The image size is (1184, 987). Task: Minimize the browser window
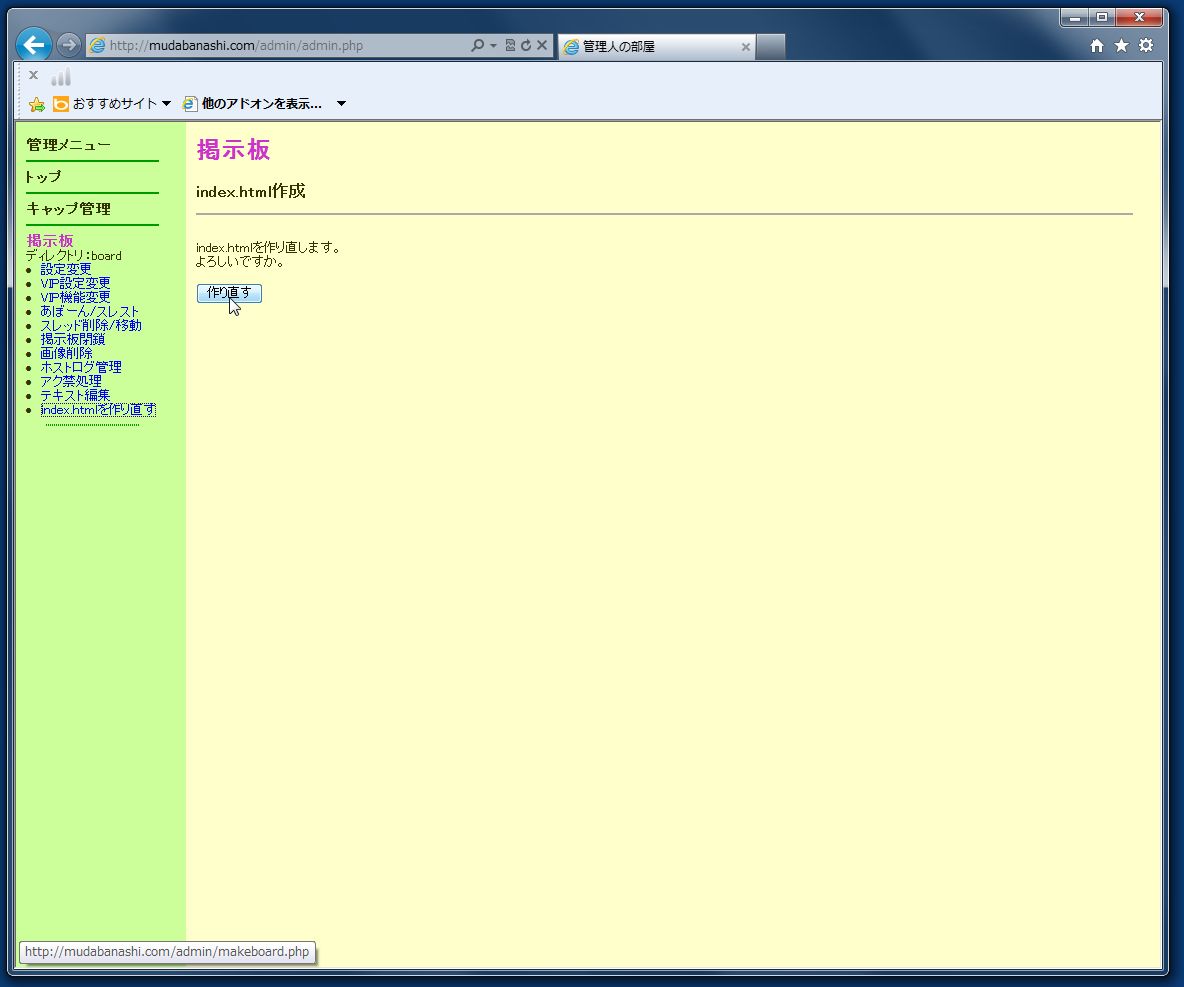pyautogui.click(x=1075, y=17)
